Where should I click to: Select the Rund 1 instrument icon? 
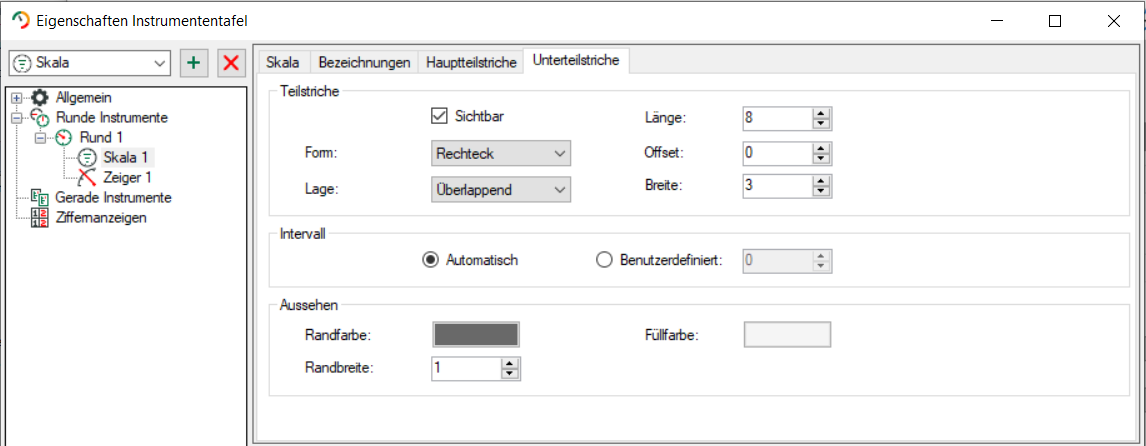[64, 137]
